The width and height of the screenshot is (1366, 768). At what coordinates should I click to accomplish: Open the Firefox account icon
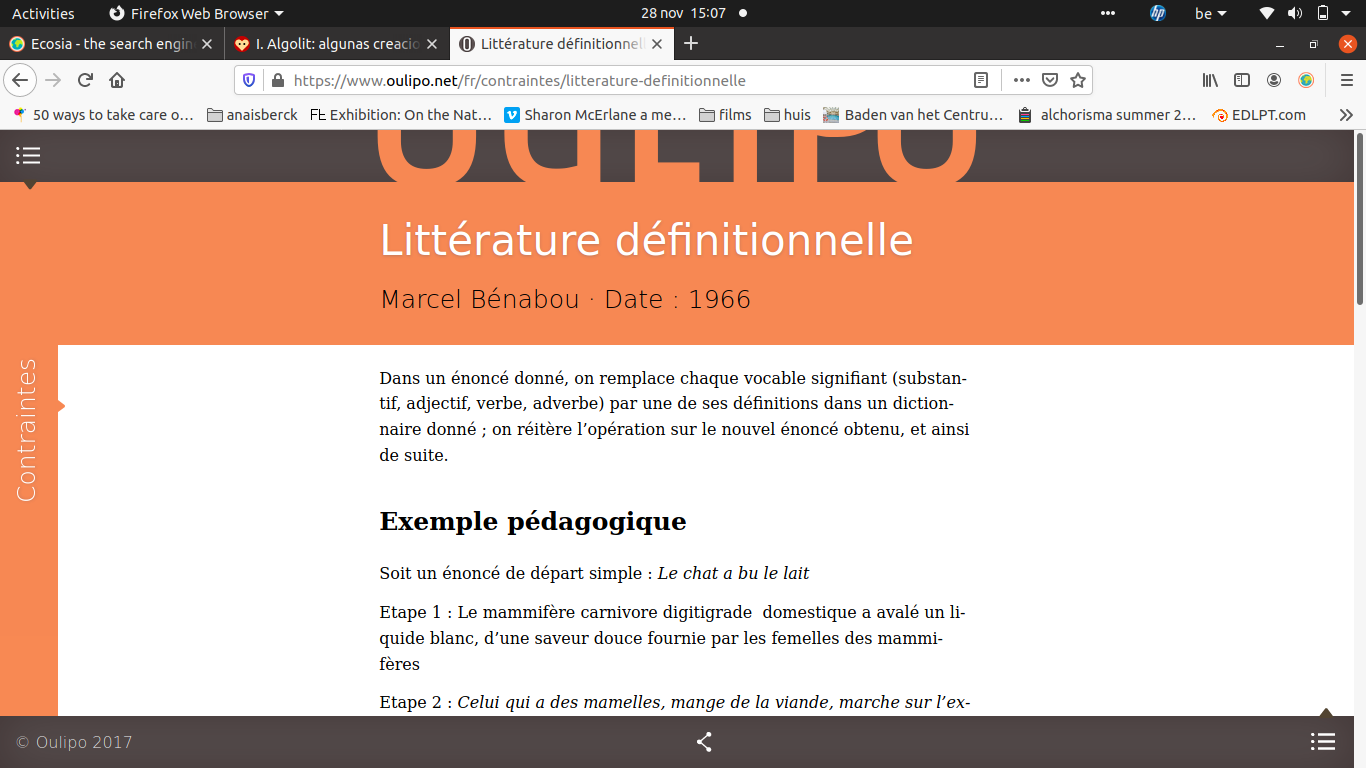(x=1274, y=80)
